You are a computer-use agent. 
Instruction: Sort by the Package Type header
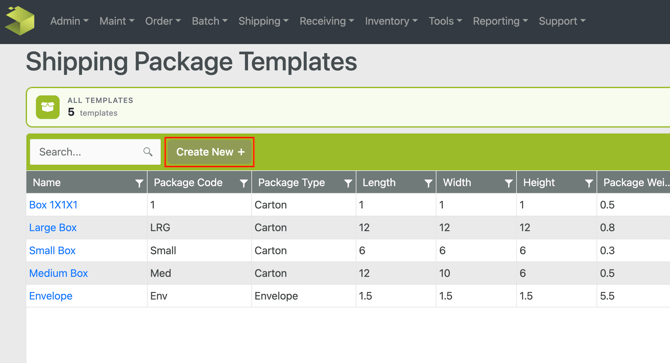click(x=291, y=183)
